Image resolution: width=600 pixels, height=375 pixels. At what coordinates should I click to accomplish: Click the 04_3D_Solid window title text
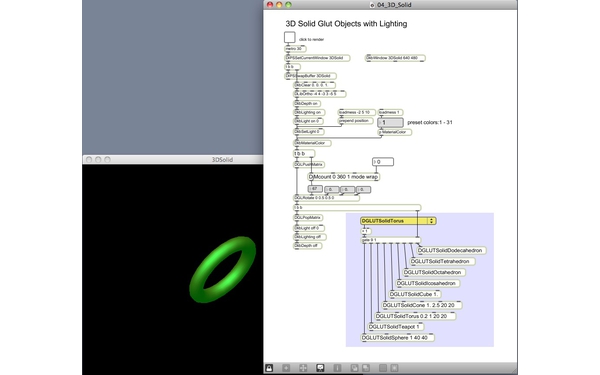(395, 5)
